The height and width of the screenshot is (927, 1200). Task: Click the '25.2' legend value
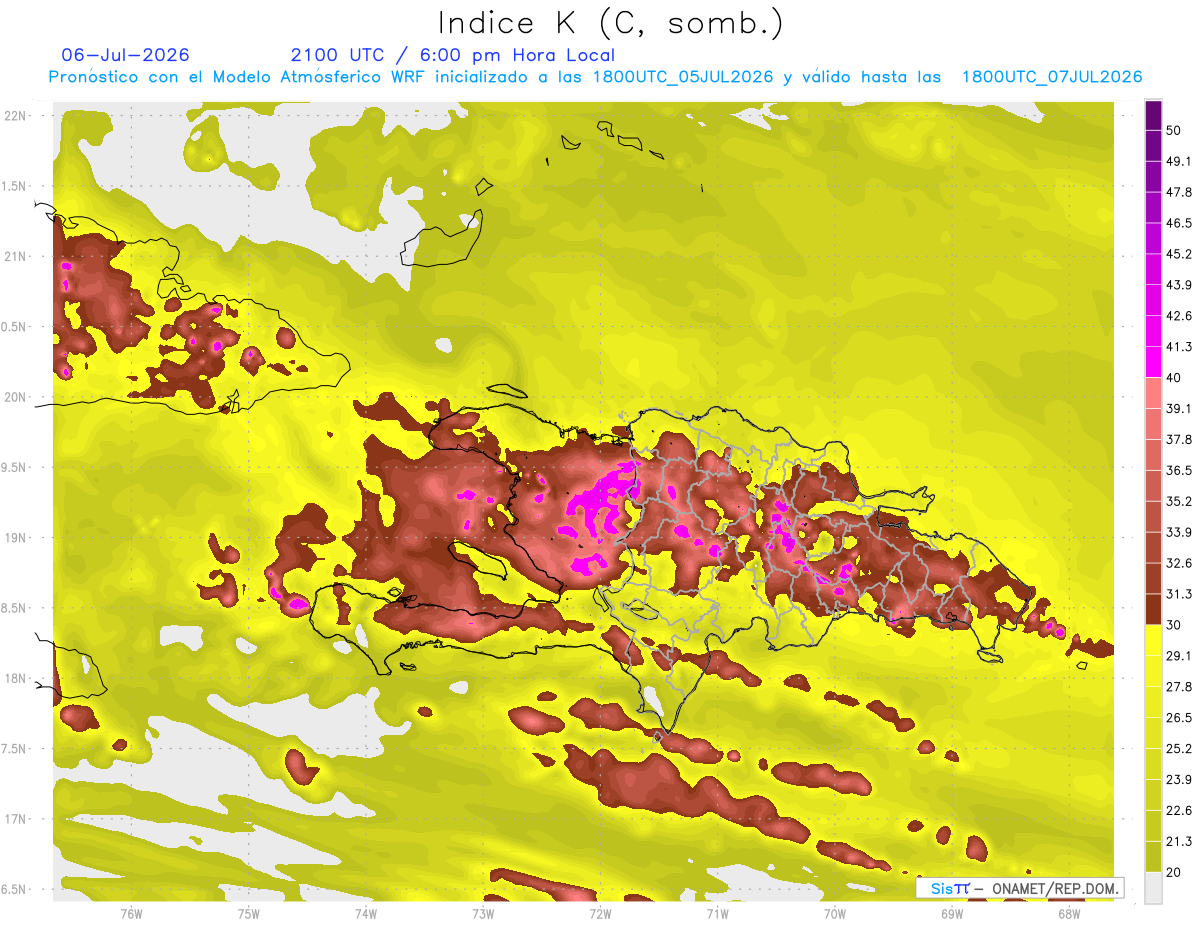click(x=1180, y=748)
